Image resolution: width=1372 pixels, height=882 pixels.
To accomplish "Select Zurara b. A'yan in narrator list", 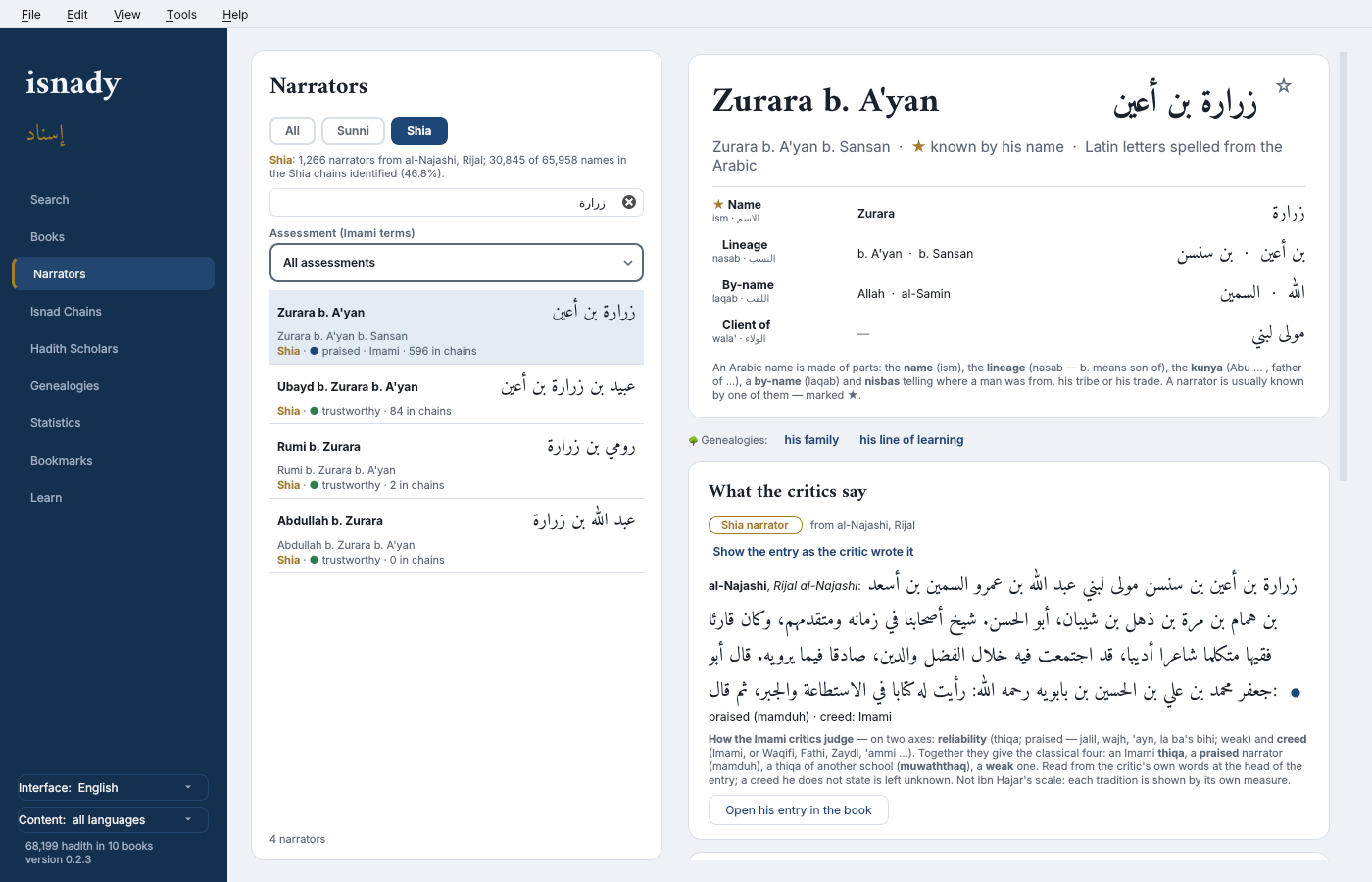I will (x=457, y=327).
